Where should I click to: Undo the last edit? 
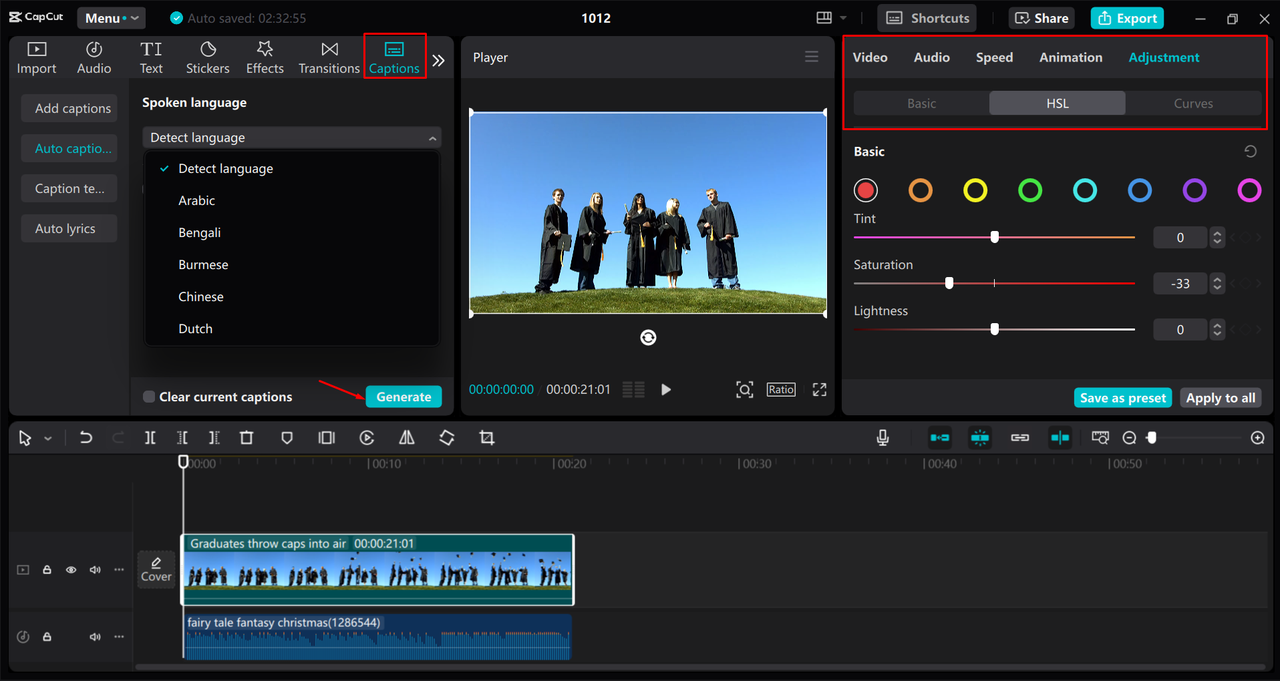(x=86, y=438)
